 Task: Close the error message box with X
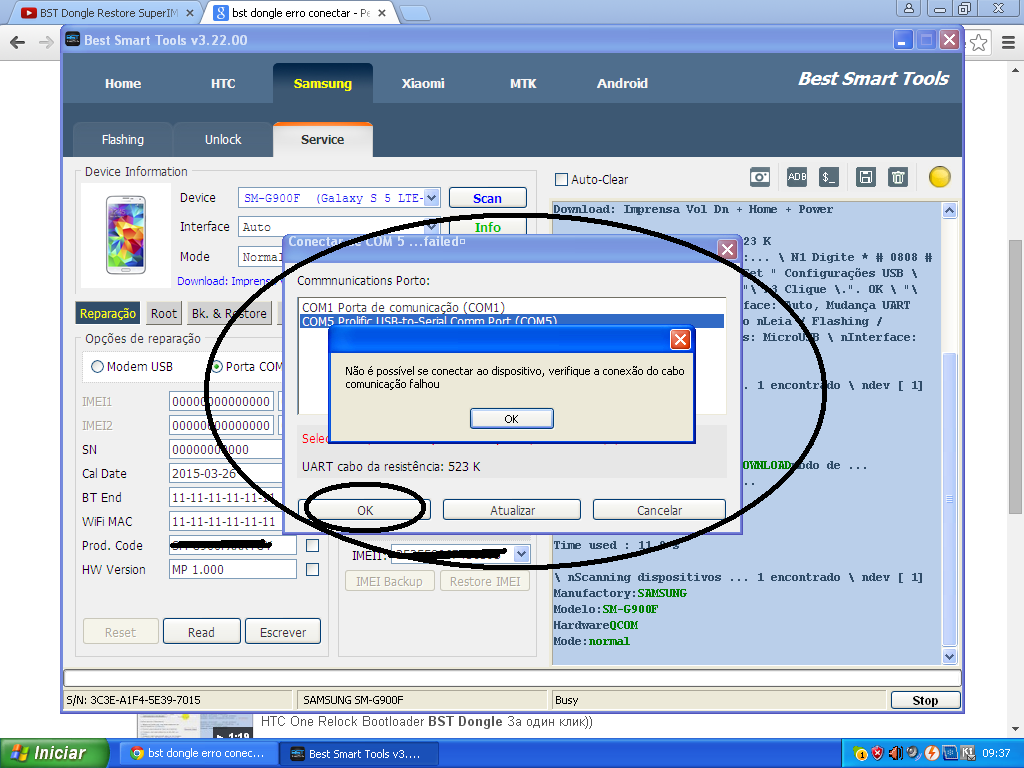[680, 340]
